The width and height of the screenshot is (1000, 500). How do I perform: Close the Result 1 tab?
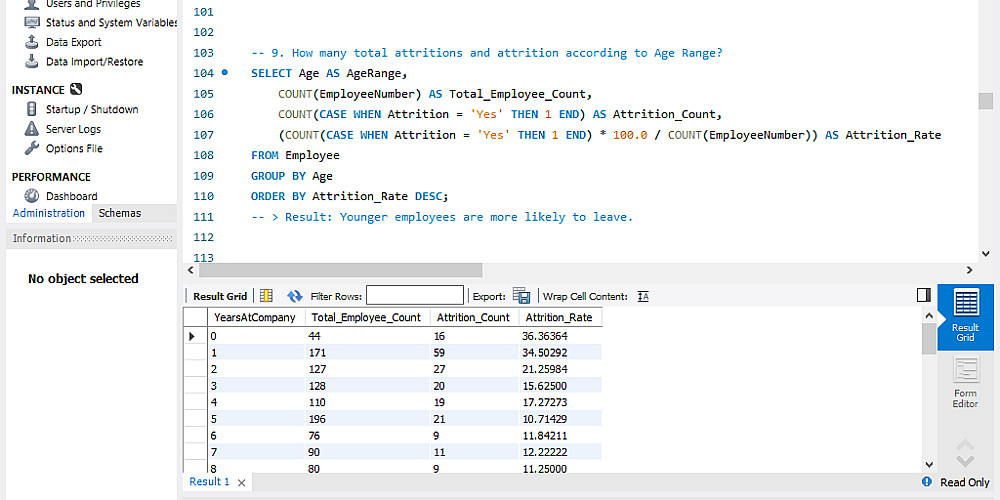[x=241, y=482]
